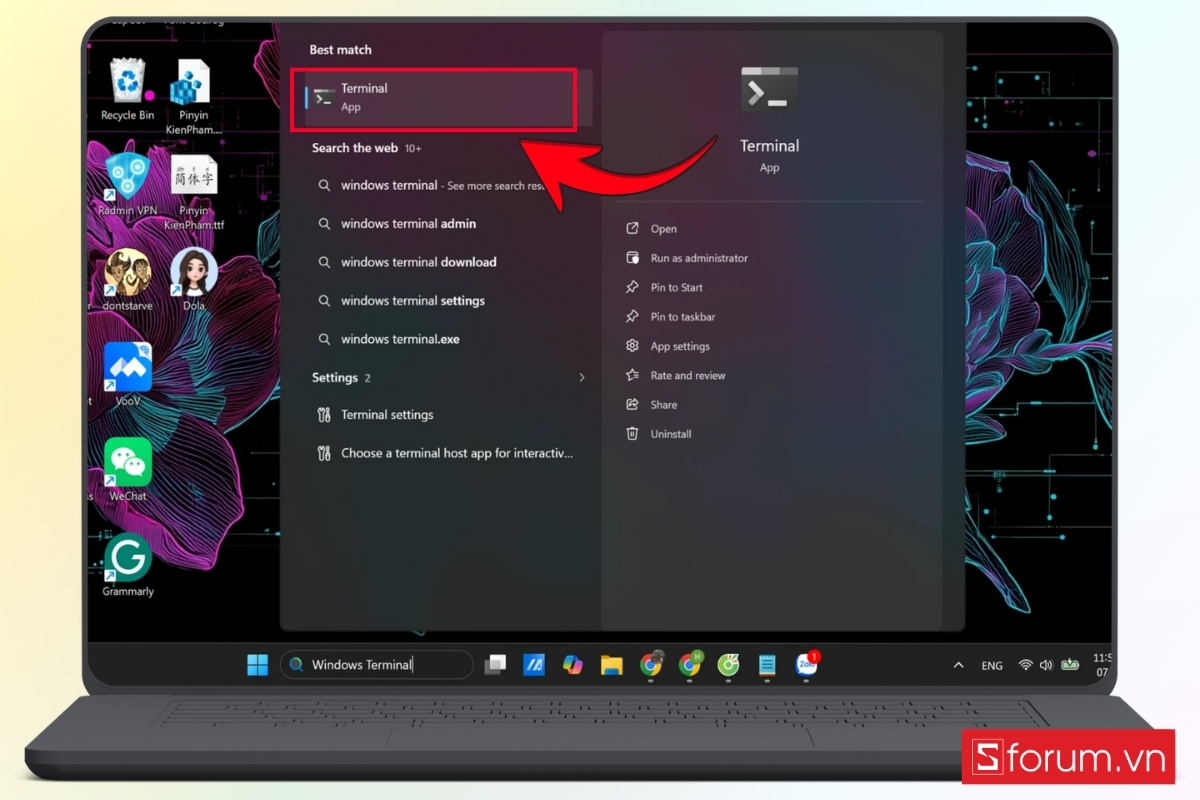1200x800 pixels.
Task: Open Chrome with green H profile badge
Action: coord(690,664)
